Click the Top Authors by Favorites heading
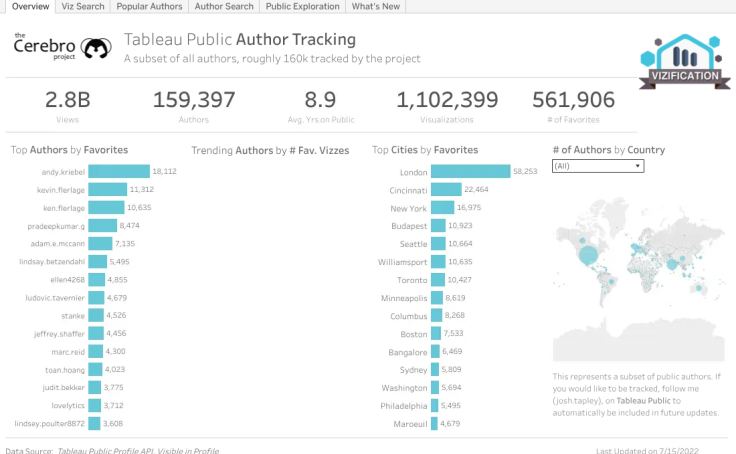736x454 pixels. tap(69, 150)
